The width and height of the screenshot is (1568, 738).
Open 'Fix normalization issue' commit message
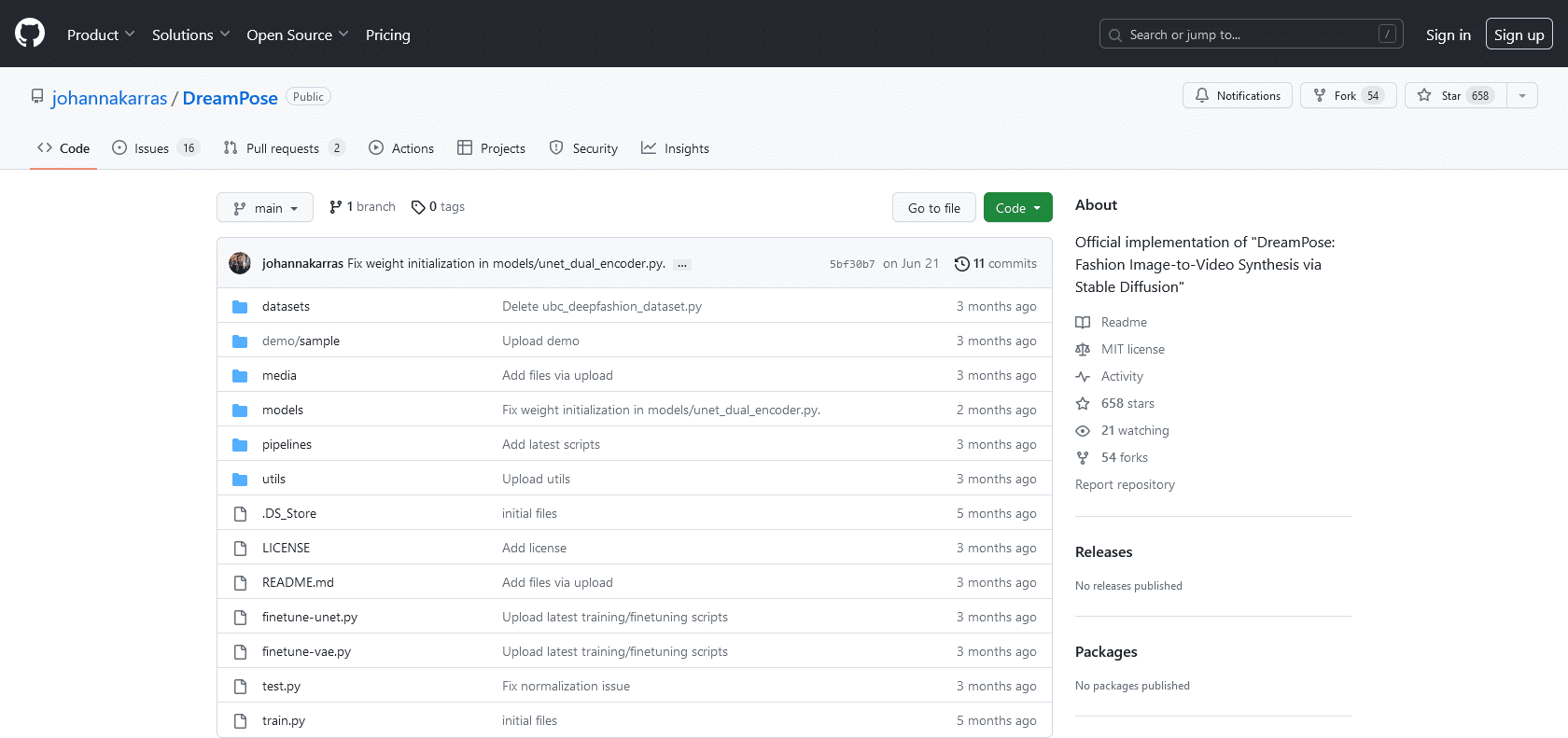[566, 686]
